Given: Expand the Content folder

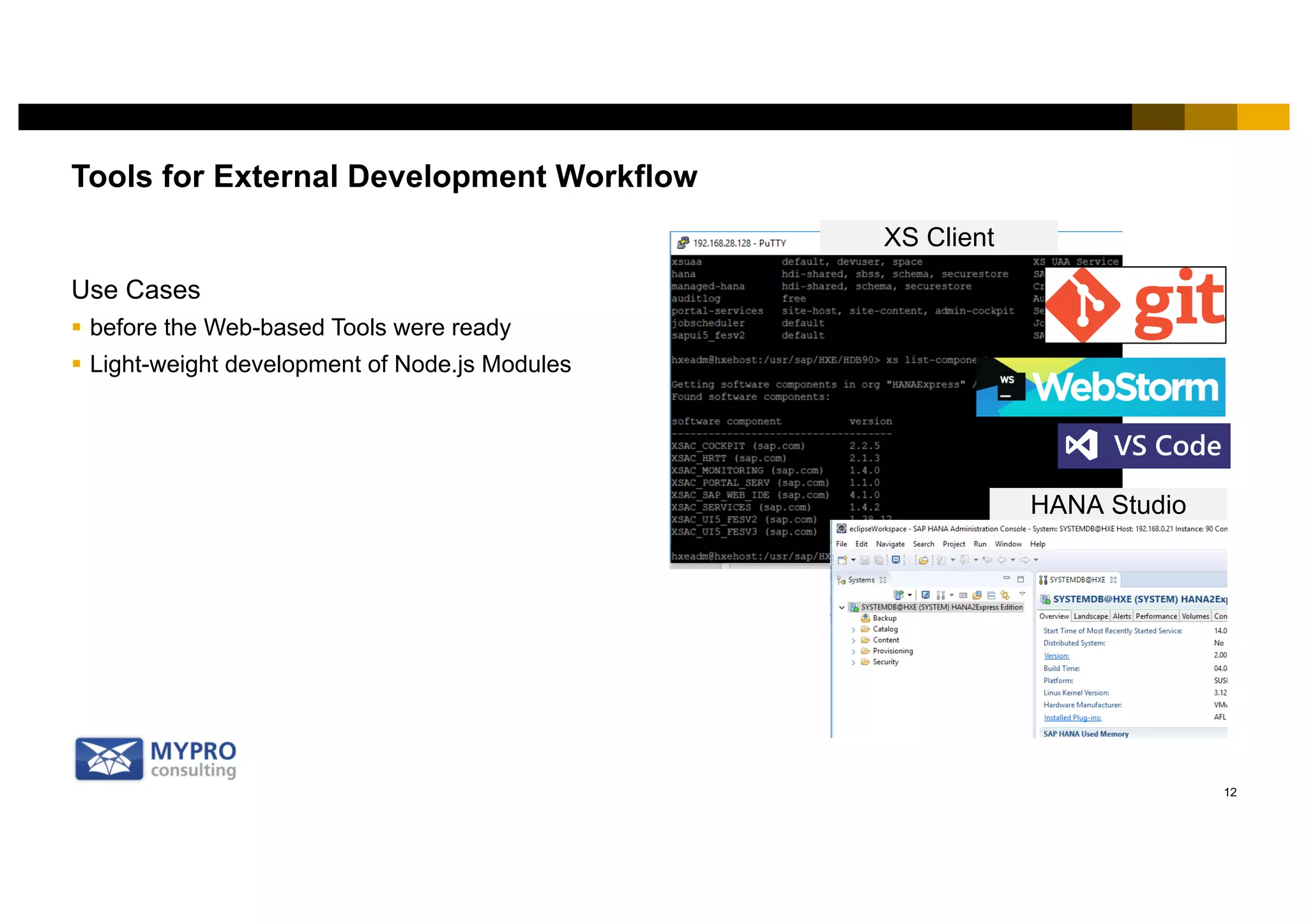Looking at the screenshot, I should 853,640.
